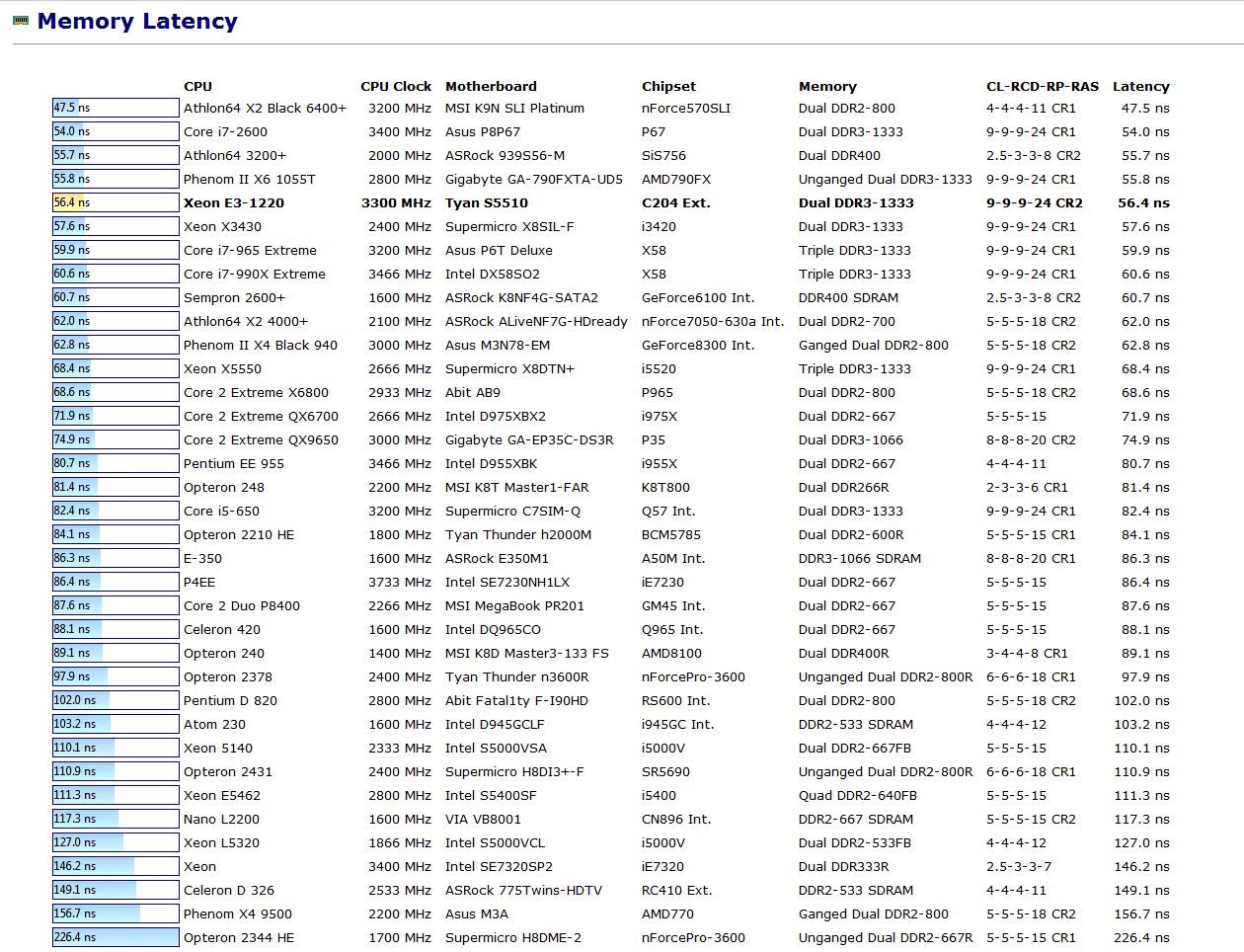Click the Latency column header
The width and height of the screenshot is (1244, 952).
pos(1140,86)
